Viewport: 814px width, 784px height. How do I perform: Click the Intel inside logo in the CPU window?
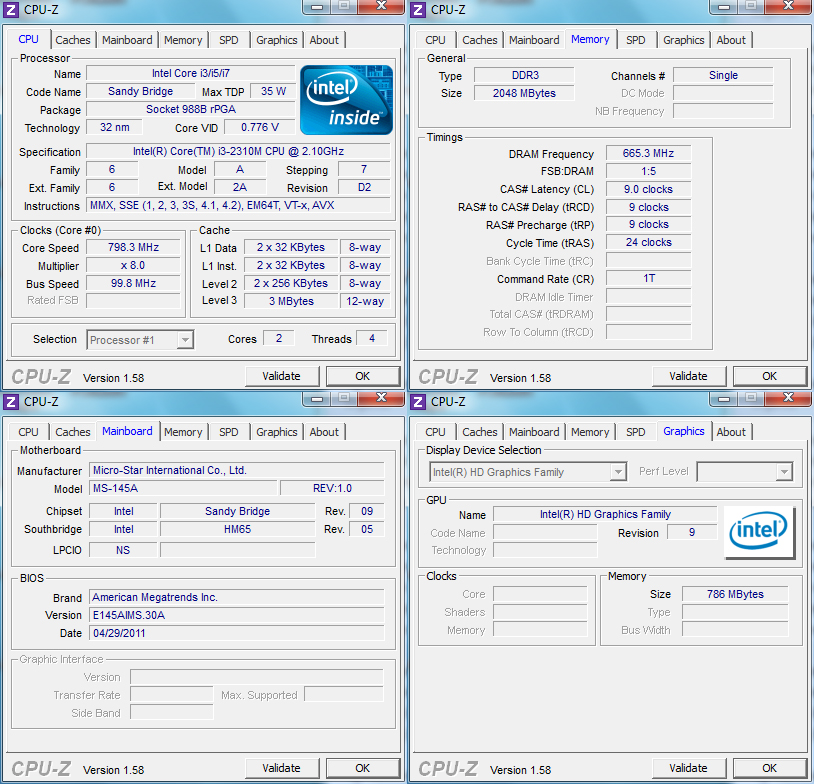point(346,100)
